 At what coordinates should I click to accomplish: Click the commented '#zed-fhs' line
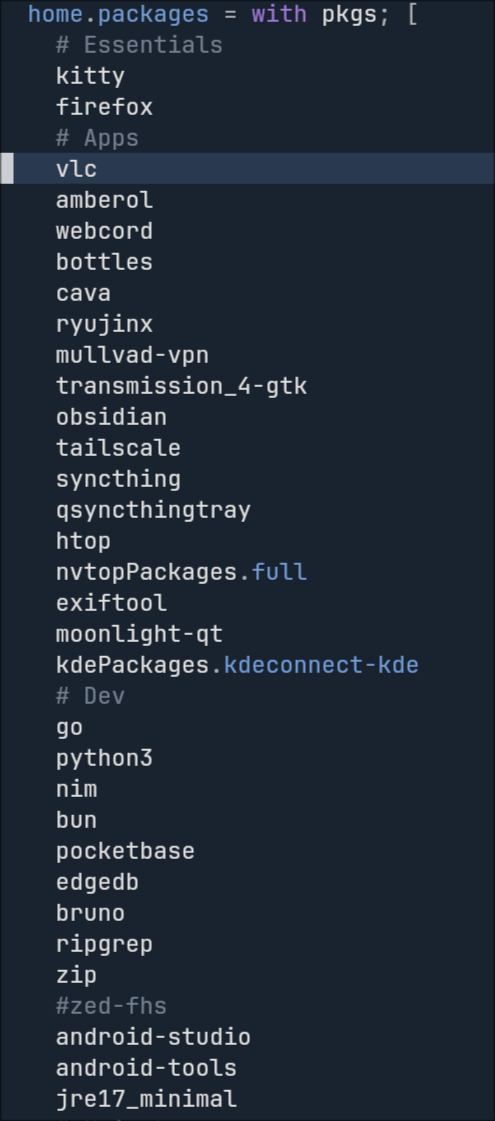click(112, 1006)
